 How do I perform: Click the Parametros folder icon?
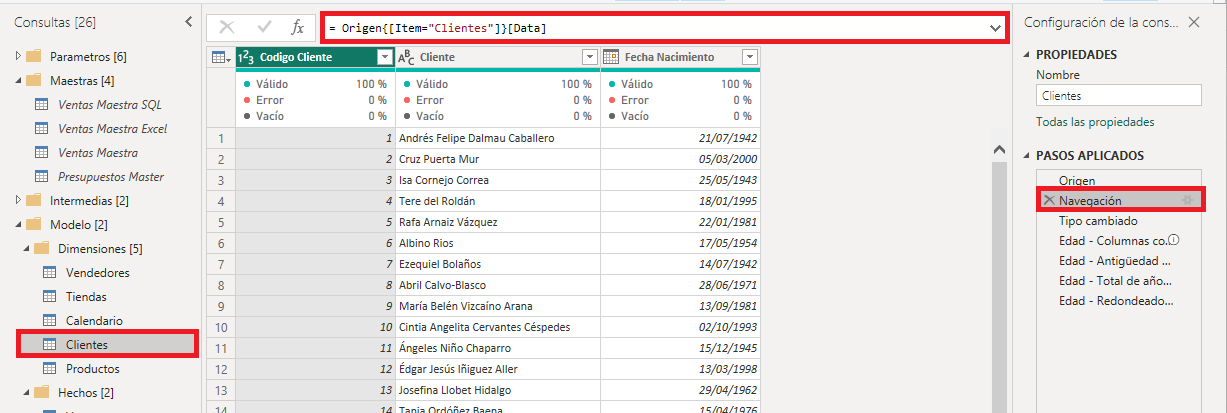(x=33, y=56)
